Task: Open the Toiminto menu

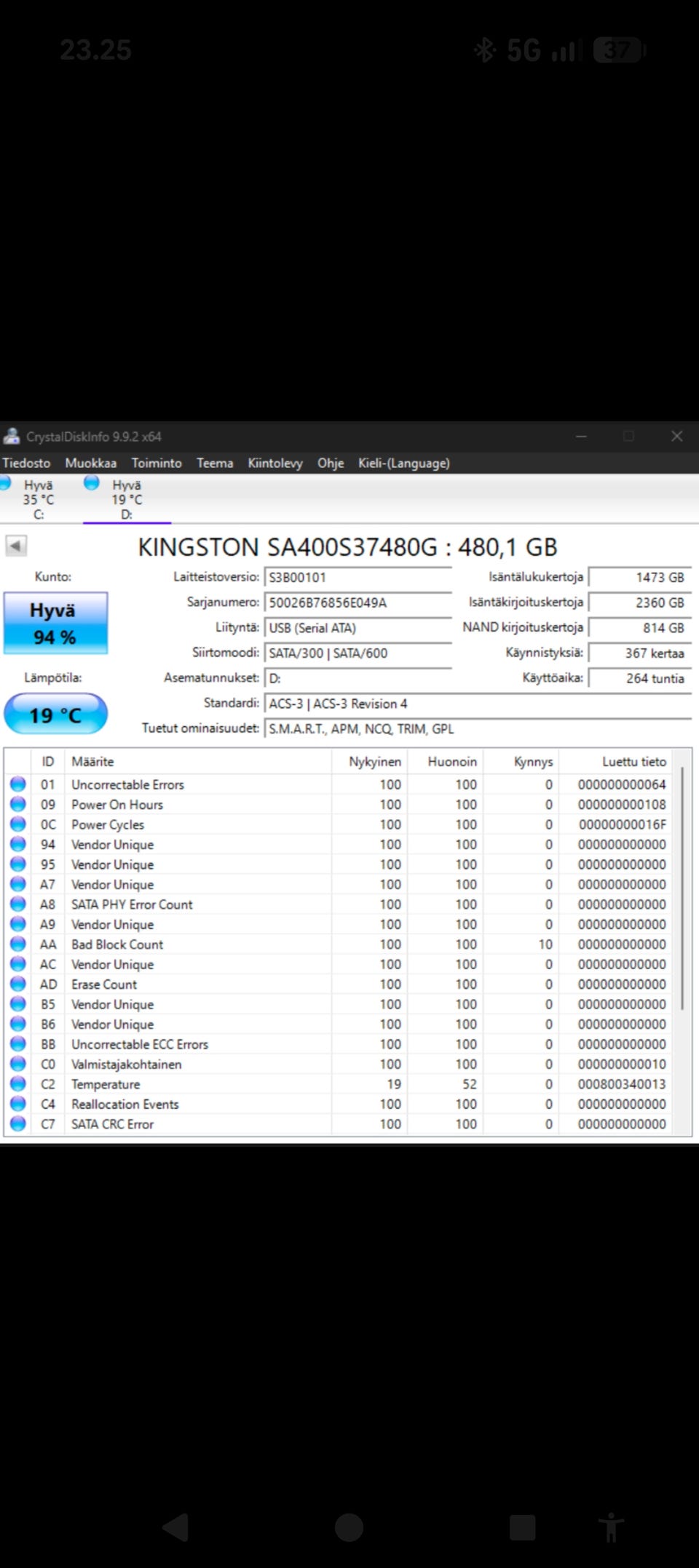Action: (x=157, y=463)
